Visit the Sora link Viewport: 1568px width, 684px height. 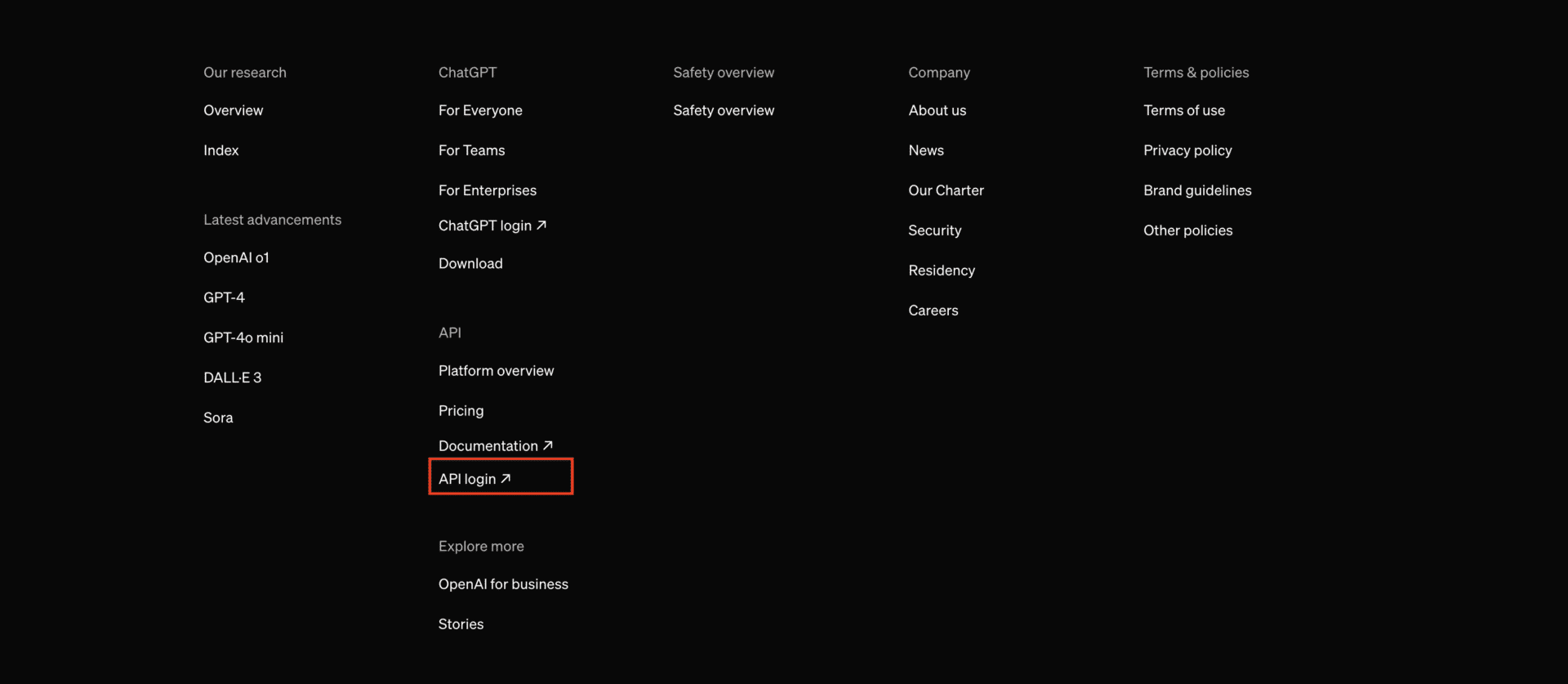pyautogui.click(x=218, y=418)
